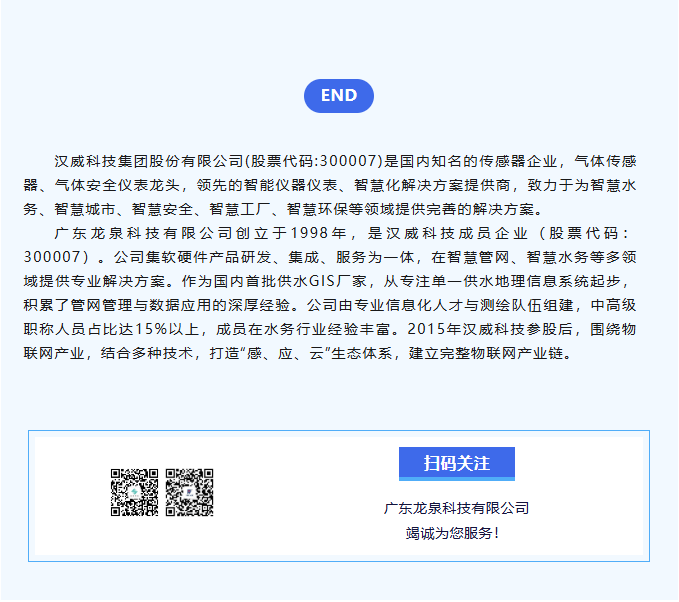Image resolution: width=679 pixels, height=602 pixels.
Task: Click 气体安全仪表龙头 in the first paragraph
Action: (x=117, y=185)
